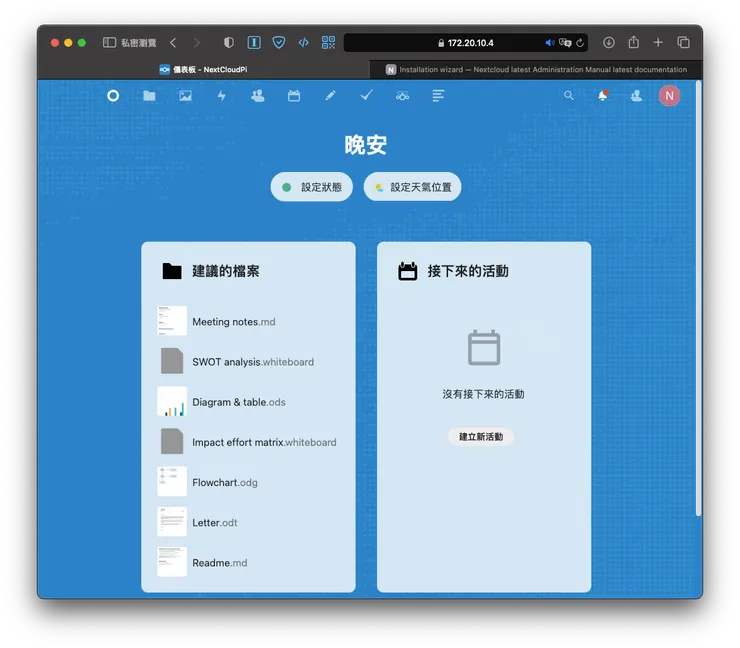This screenshot has width=740, height=648.
Task: Click the 接下來的活動 widget heading
Action: point(468,271)
